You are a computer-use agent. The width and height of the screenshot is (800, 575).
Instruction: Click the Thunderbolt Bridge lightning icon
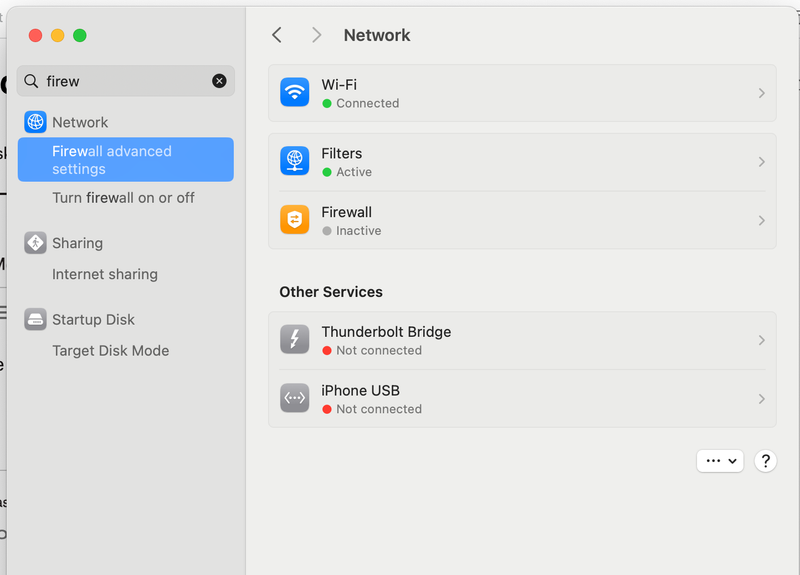point(295,340)
